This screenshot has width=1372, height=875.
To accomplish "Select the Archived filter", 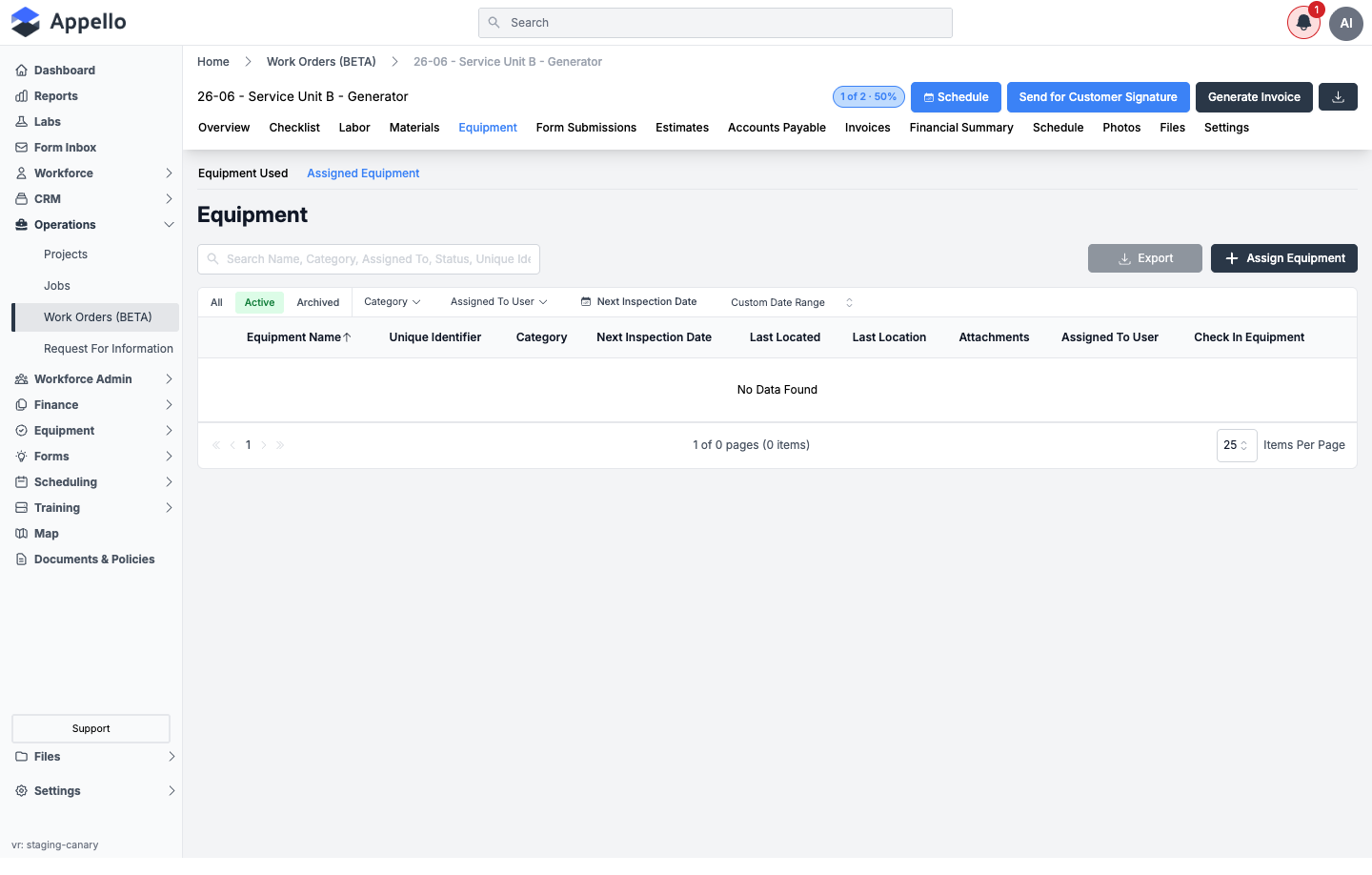I will pyautogui.click(x=317, y=302).
